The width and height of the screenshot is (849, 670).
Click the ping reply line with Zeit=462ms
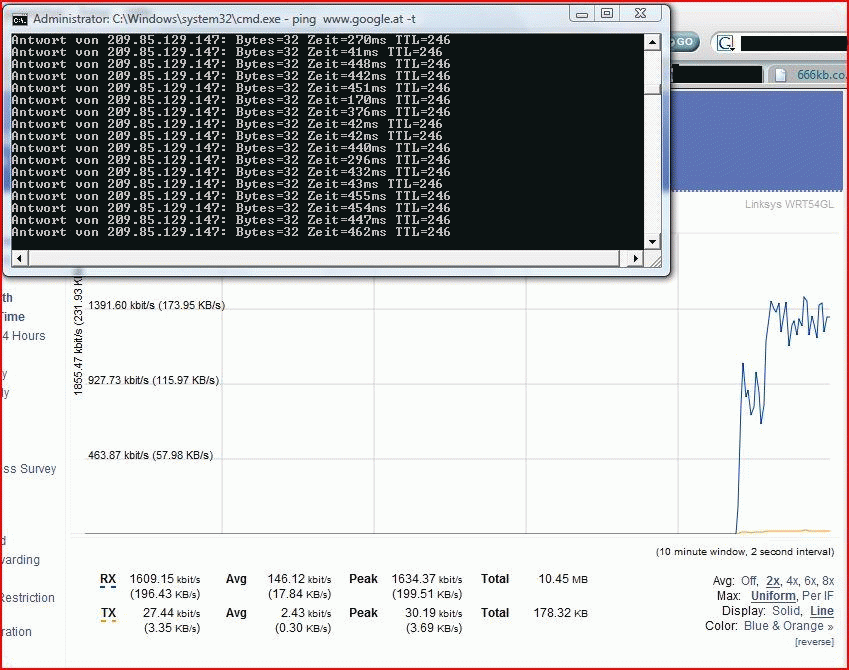[x=231, y=232]
